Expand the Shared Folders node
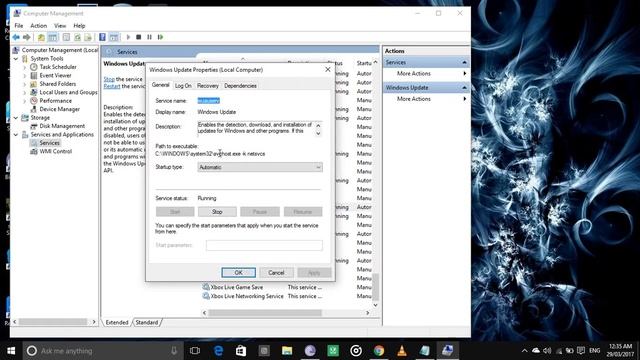The height and width of the screenshot is (360, 640). pyautogui.click(x=24, y=84)
